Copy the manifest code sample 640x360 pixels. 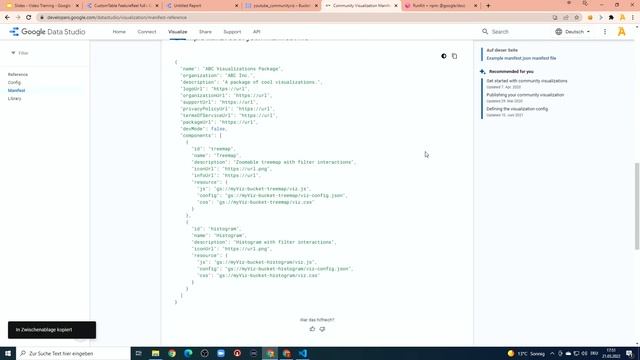coord(454,56)
